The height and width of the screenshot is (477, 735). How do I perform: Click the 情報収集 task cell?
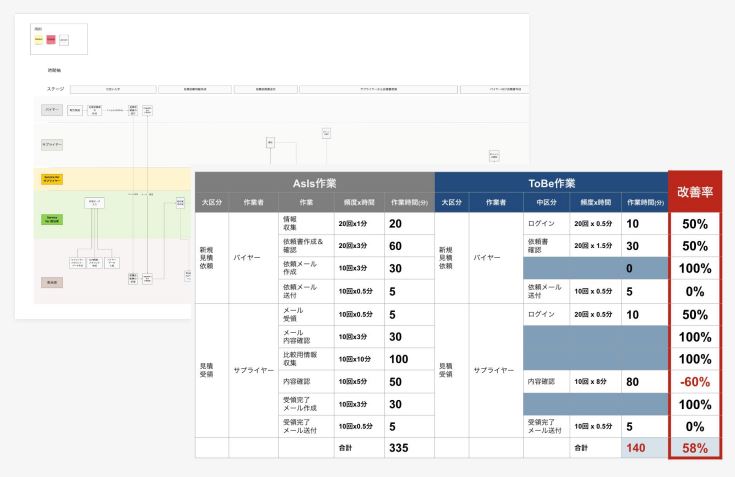pyautogui.click(x=306, y=224)
